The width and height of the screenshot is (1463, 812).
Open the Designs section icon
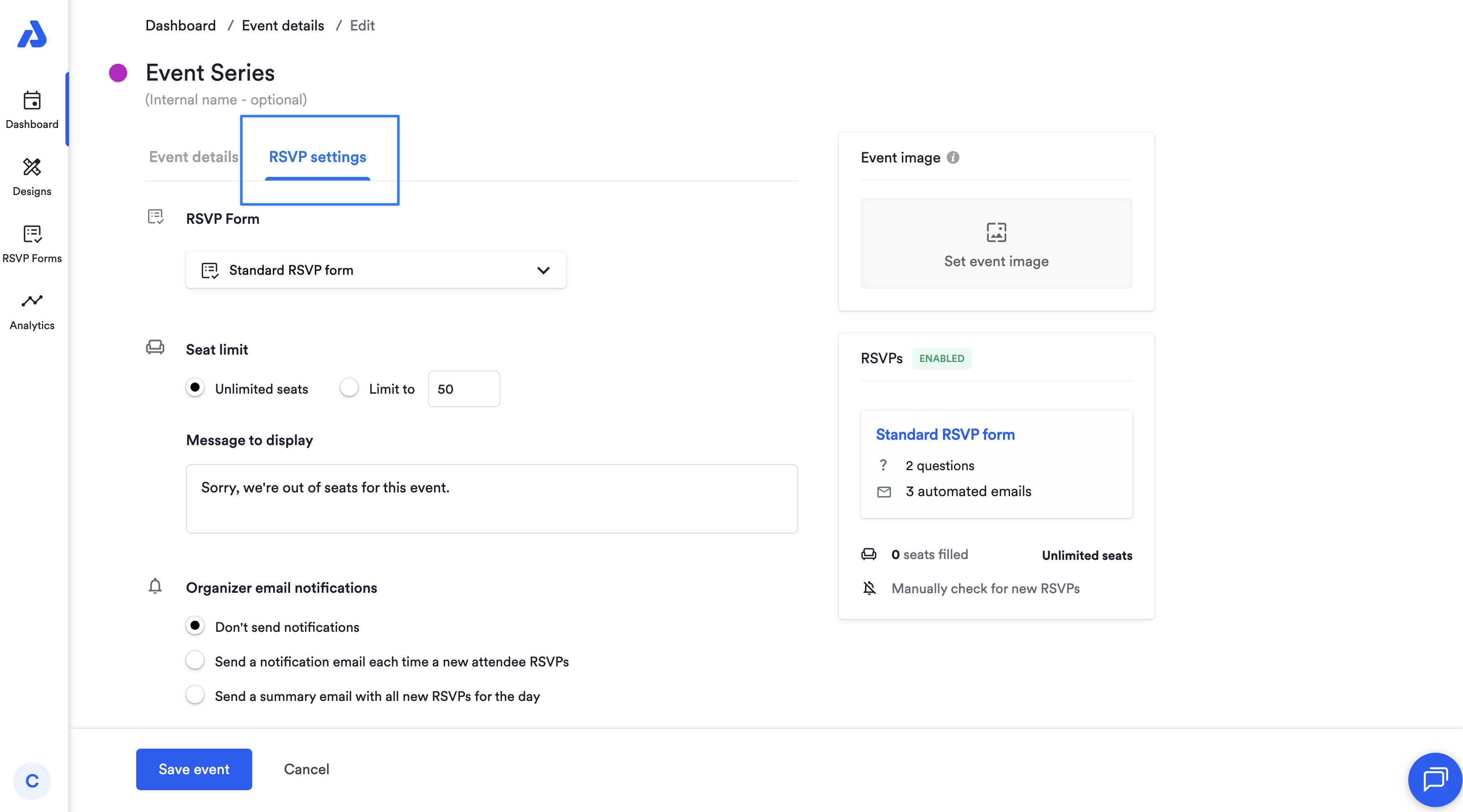pos(32,167)
